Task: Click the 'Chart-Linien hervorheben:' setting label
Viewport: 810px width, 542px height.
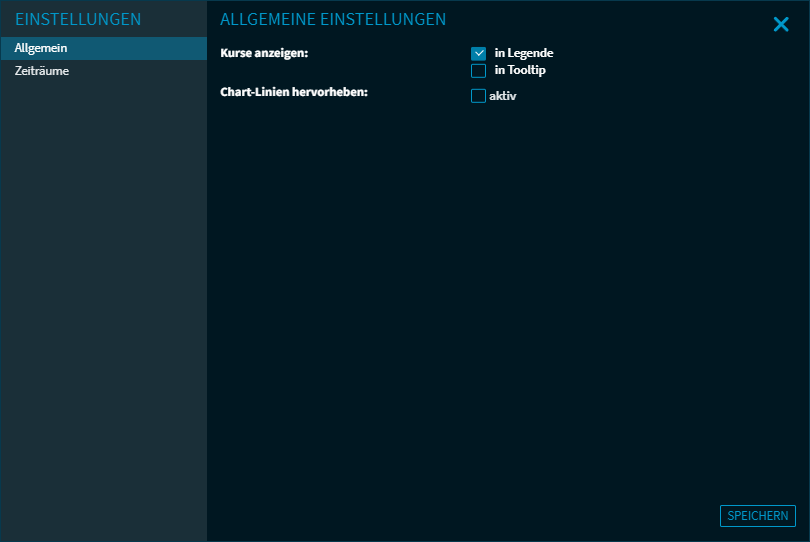Action: click(294, 92)
